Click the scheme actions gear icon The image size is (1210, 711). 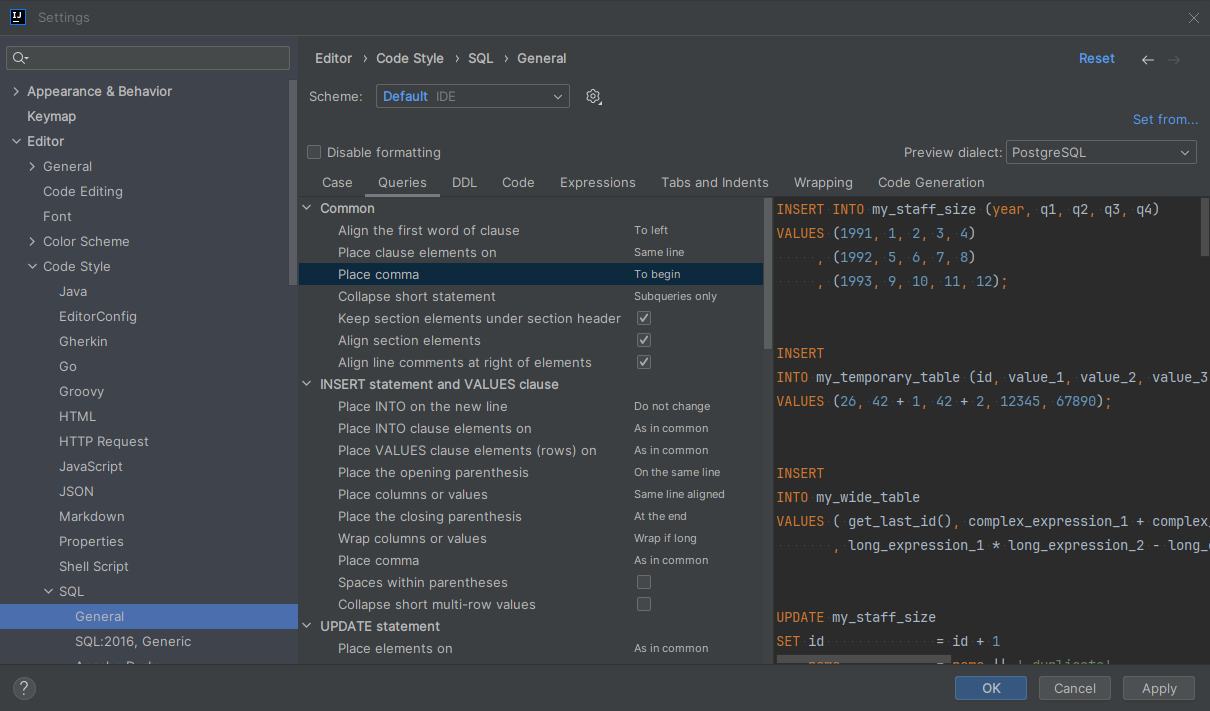point(593,96)
